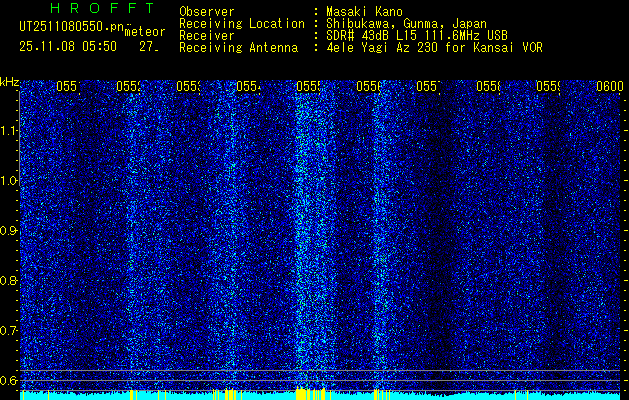Click the 'Receiving Antenna' label
The width and height of the screenshot is (629, 400).
[x=238, y=48]
